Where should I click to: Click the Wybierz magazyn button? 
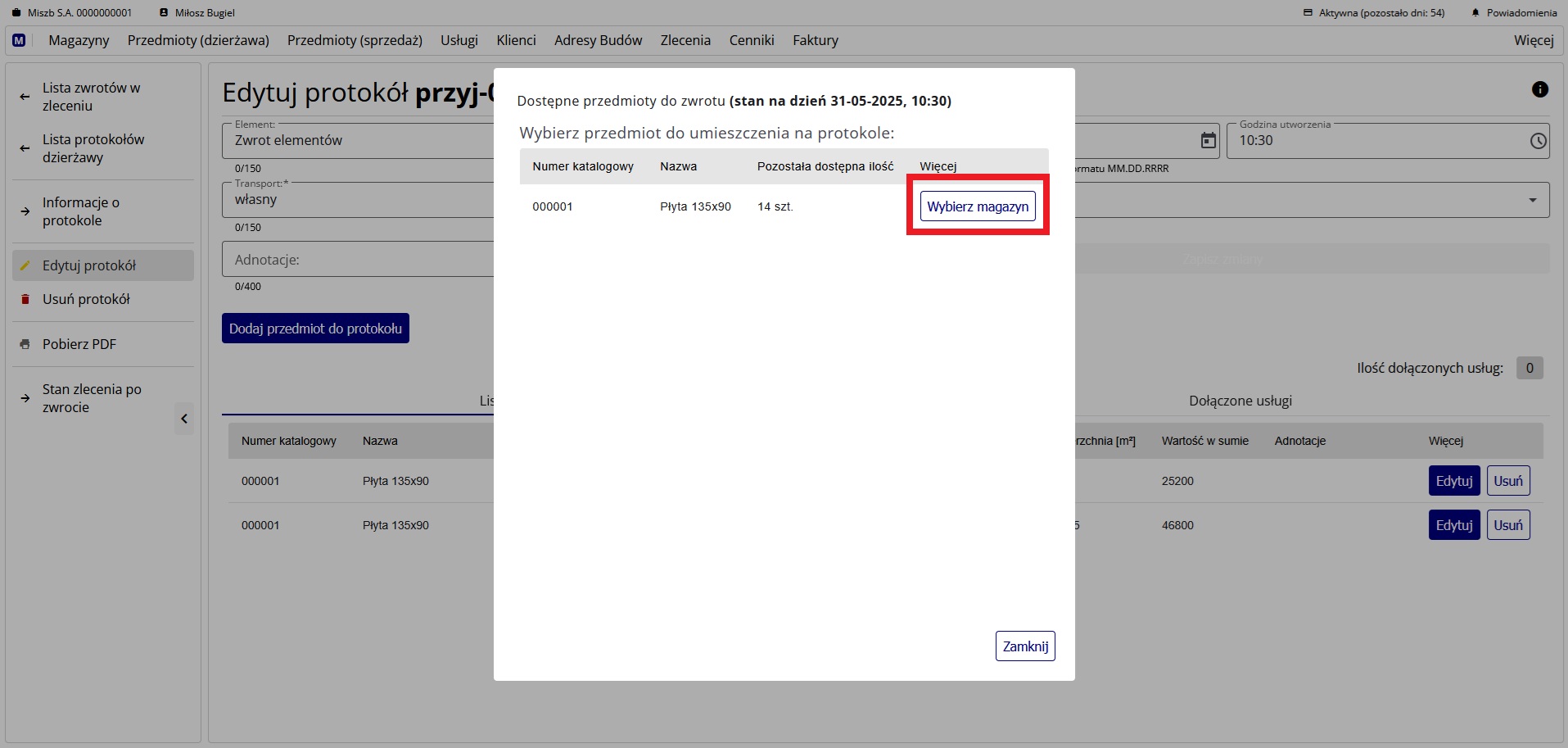[x=977, y=206]
